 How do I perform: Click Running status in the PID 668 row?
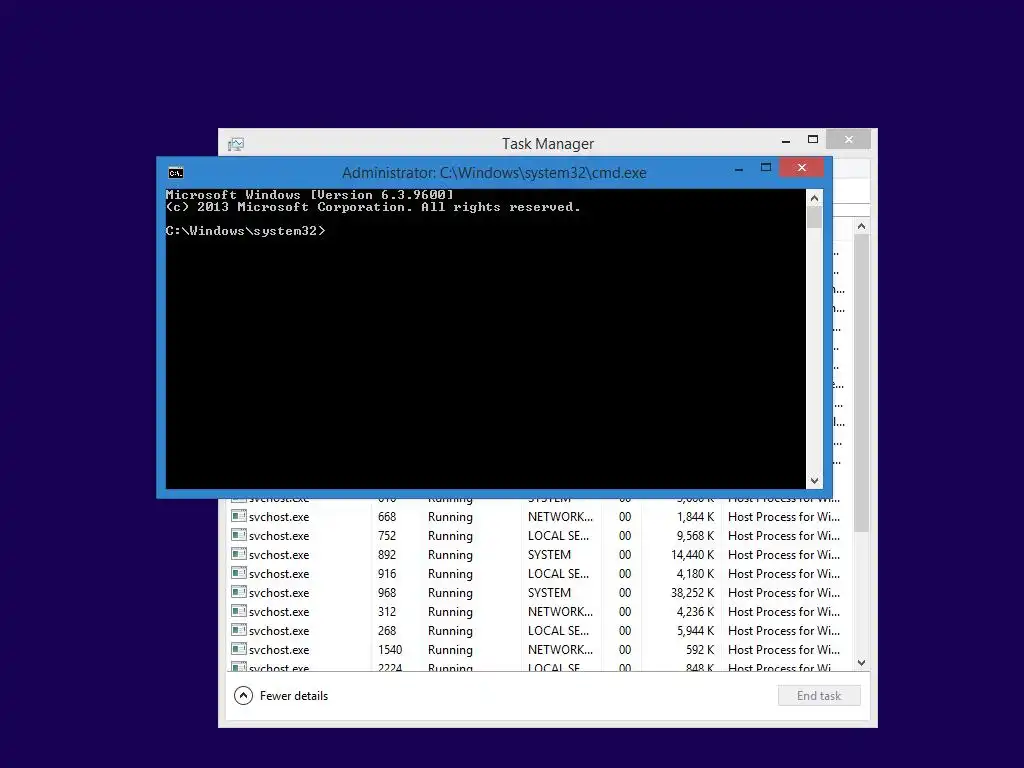[450, 517]
